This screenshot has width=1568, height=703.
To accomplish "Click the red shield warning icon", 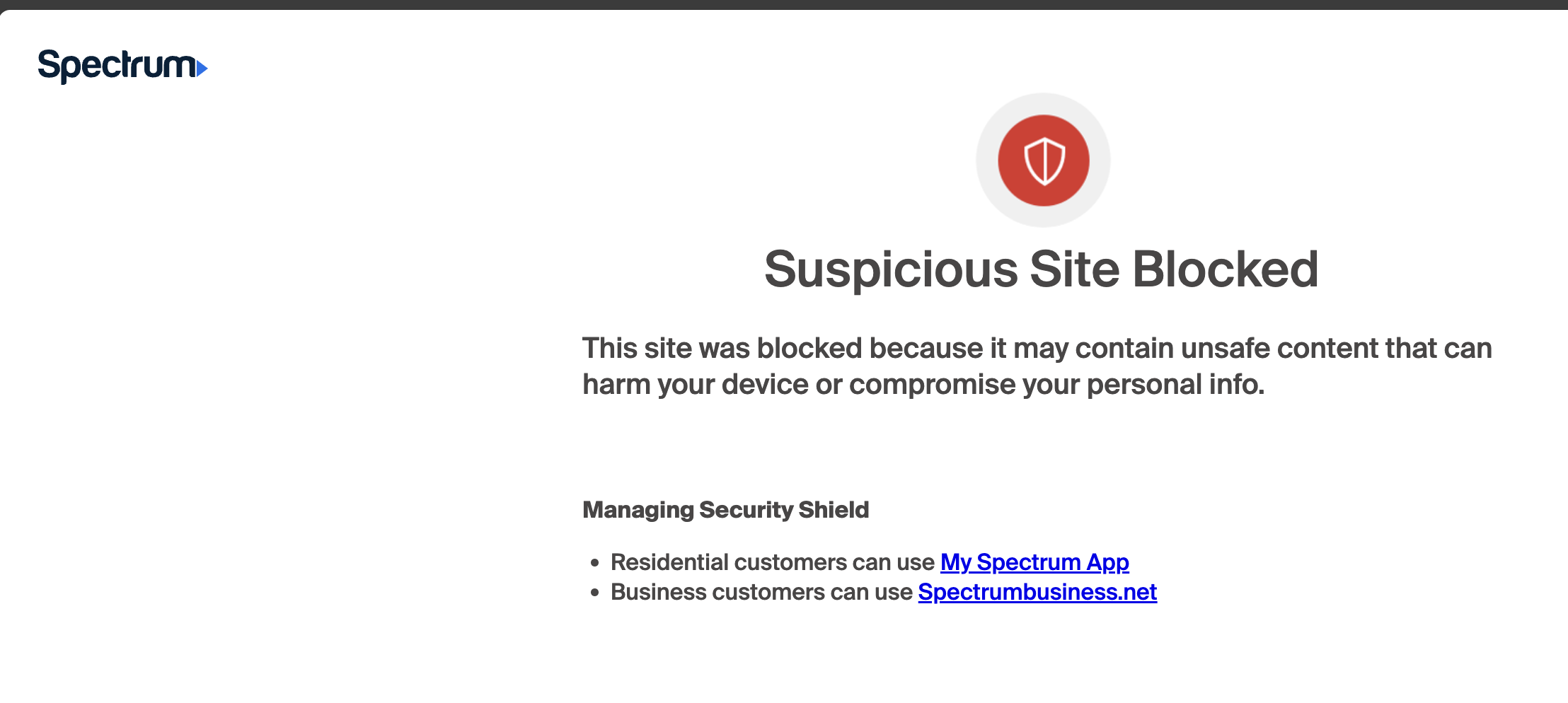I will (x=1044, y=161).
